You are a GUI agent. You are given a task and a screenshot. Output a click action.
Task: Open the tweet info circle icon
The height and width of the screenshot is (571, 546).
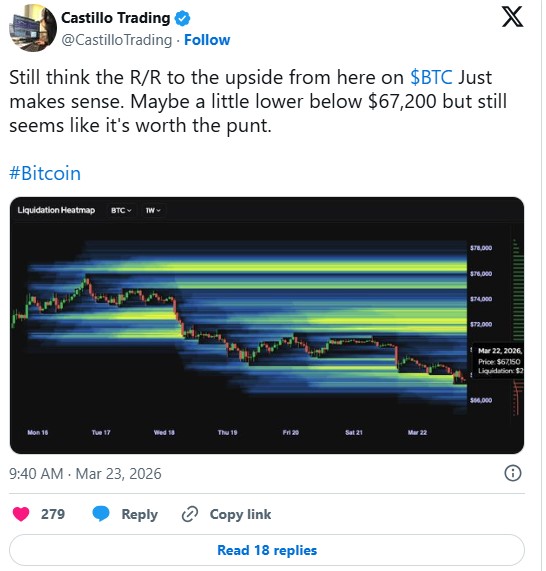512,473
